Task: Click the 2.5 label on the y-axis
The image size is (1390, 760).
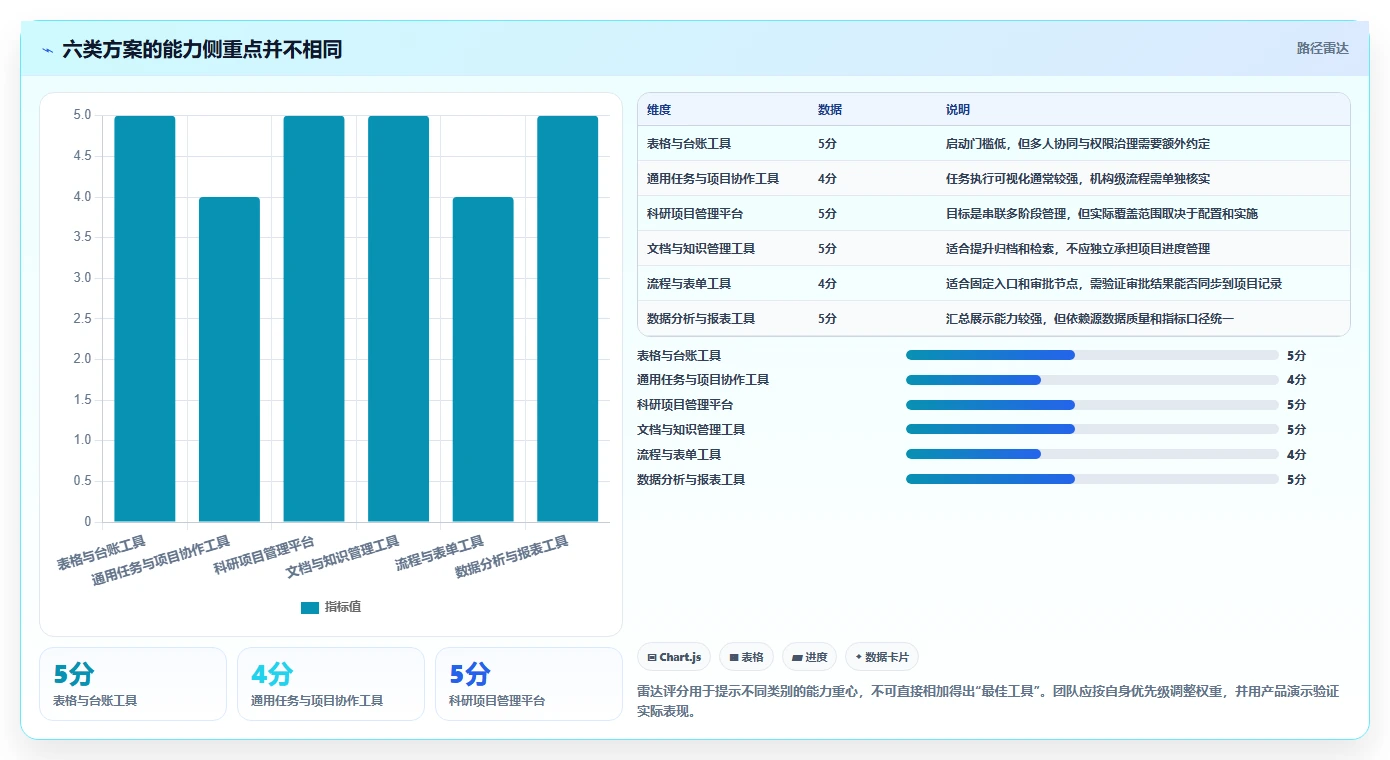Action: pos(82,319)
